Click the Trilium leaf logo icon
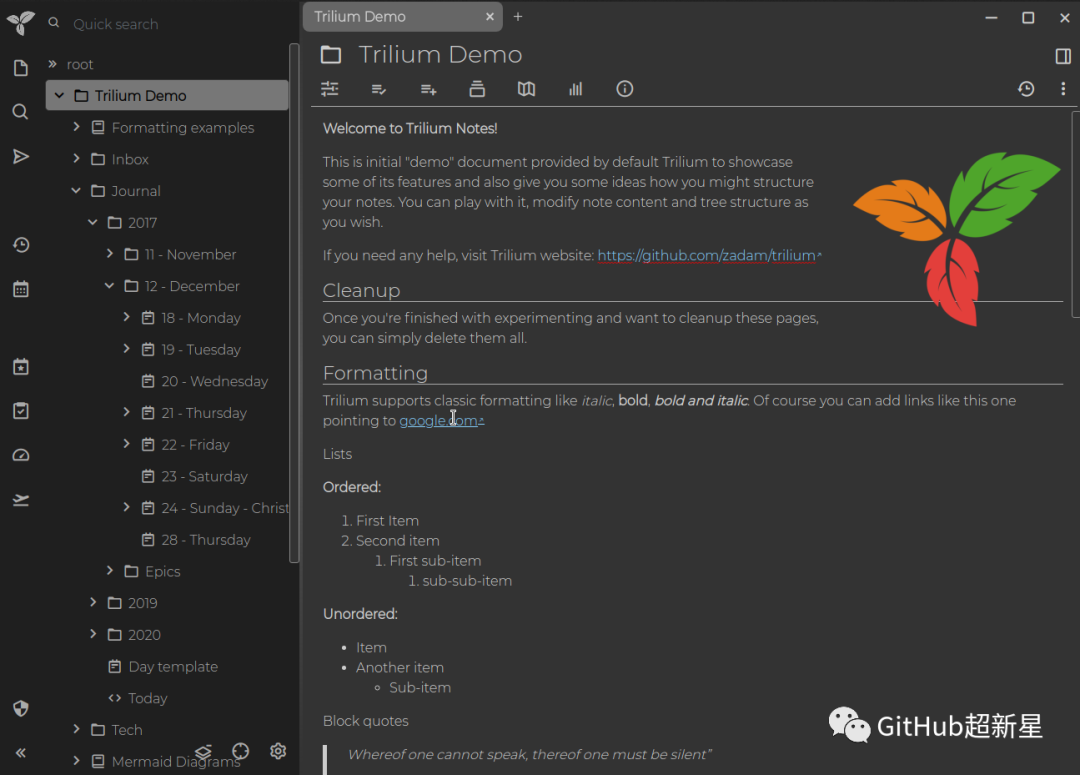The height and width of the screenshot is (775, 1080). coord(21,23)
